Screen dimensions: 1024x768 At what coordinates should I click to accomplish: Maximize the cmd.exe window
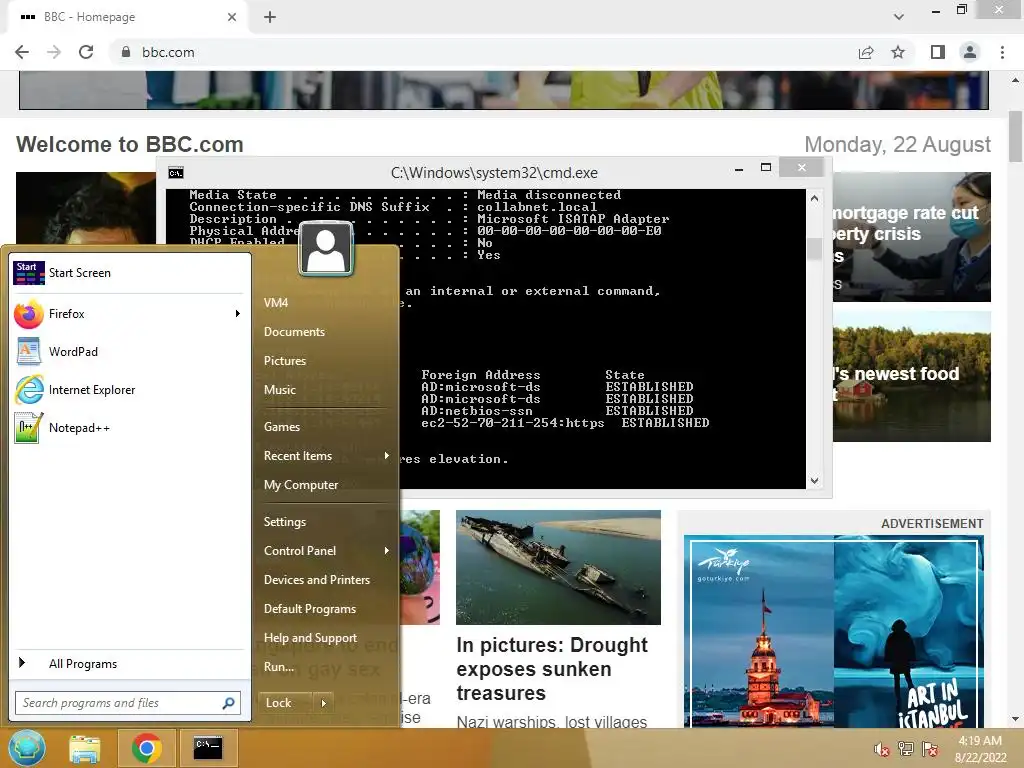coord(766,168)
